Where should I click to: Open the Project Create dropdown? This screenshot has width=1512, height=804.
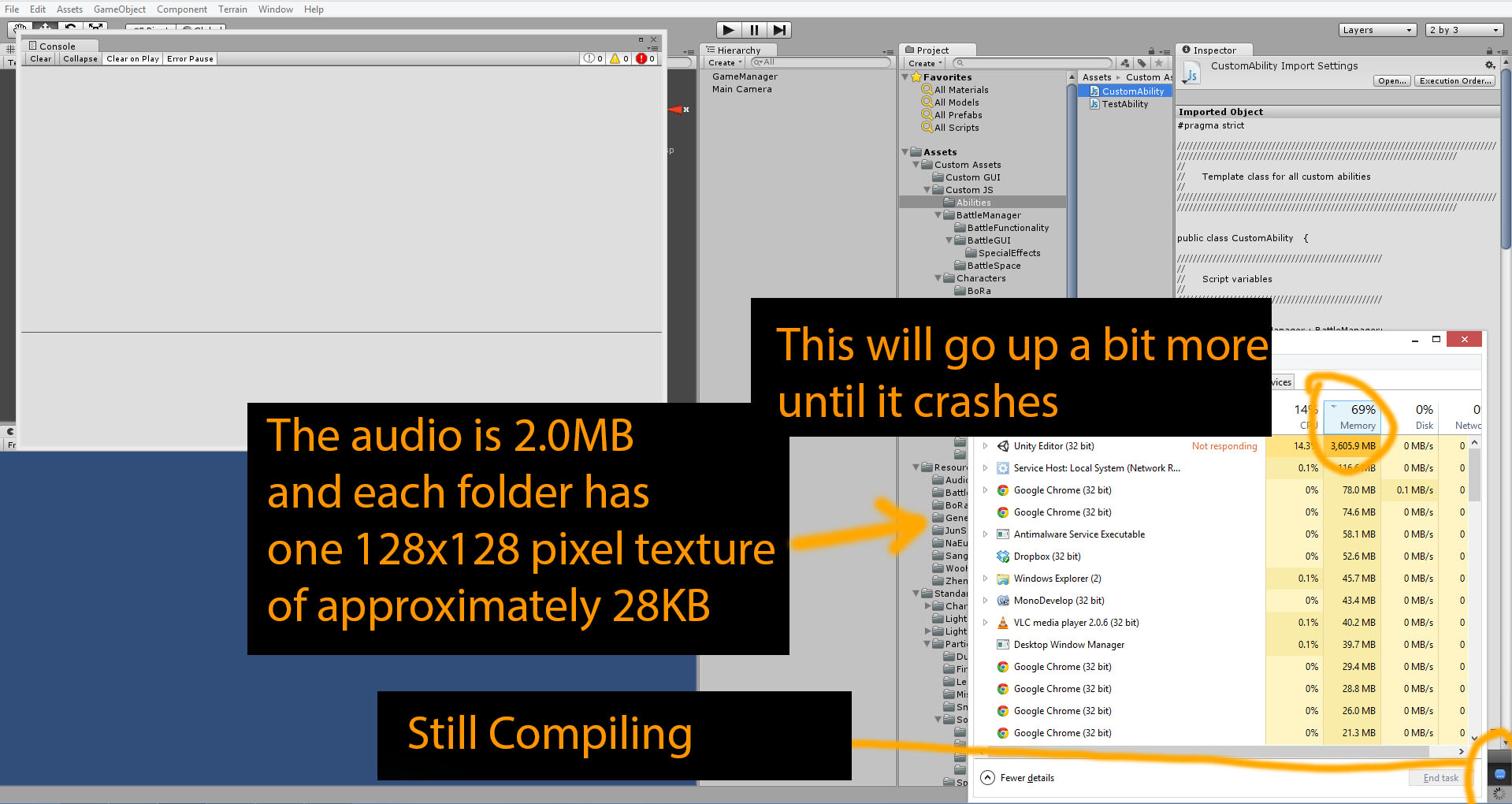coord(926,63)
